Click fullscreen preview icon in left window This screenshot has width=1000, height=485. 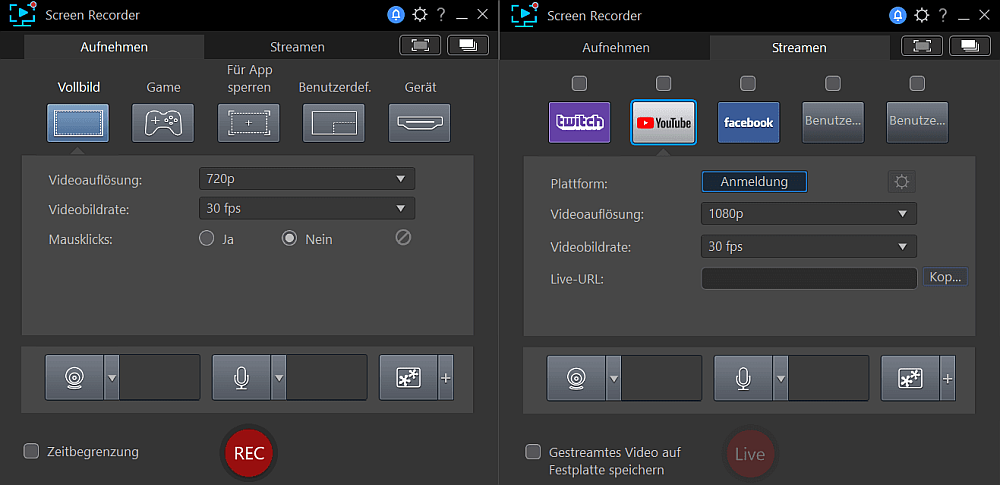pyautogui.click(x=420, y=45)
